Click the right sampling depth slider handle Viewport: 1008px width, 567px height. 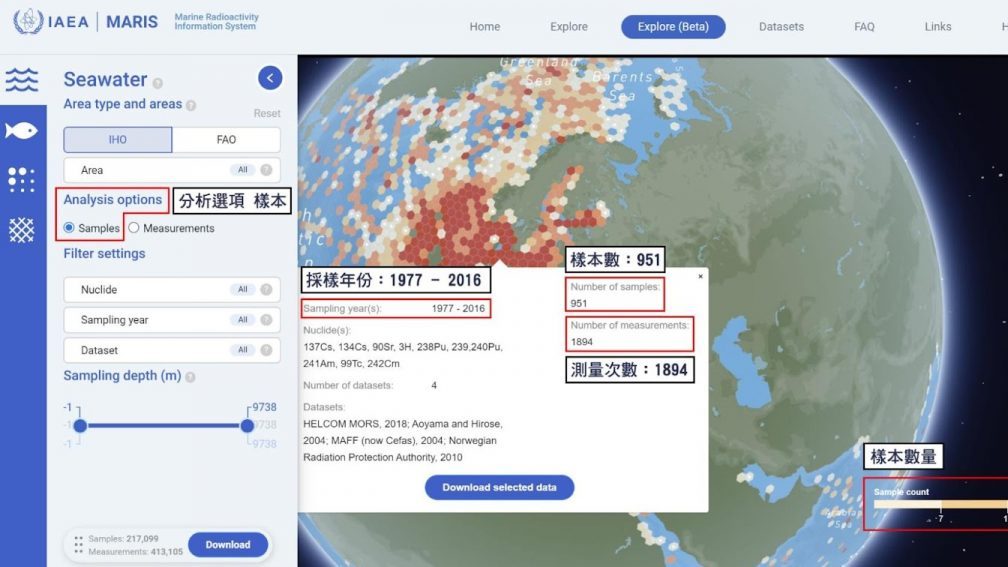[x=247, y=425]
